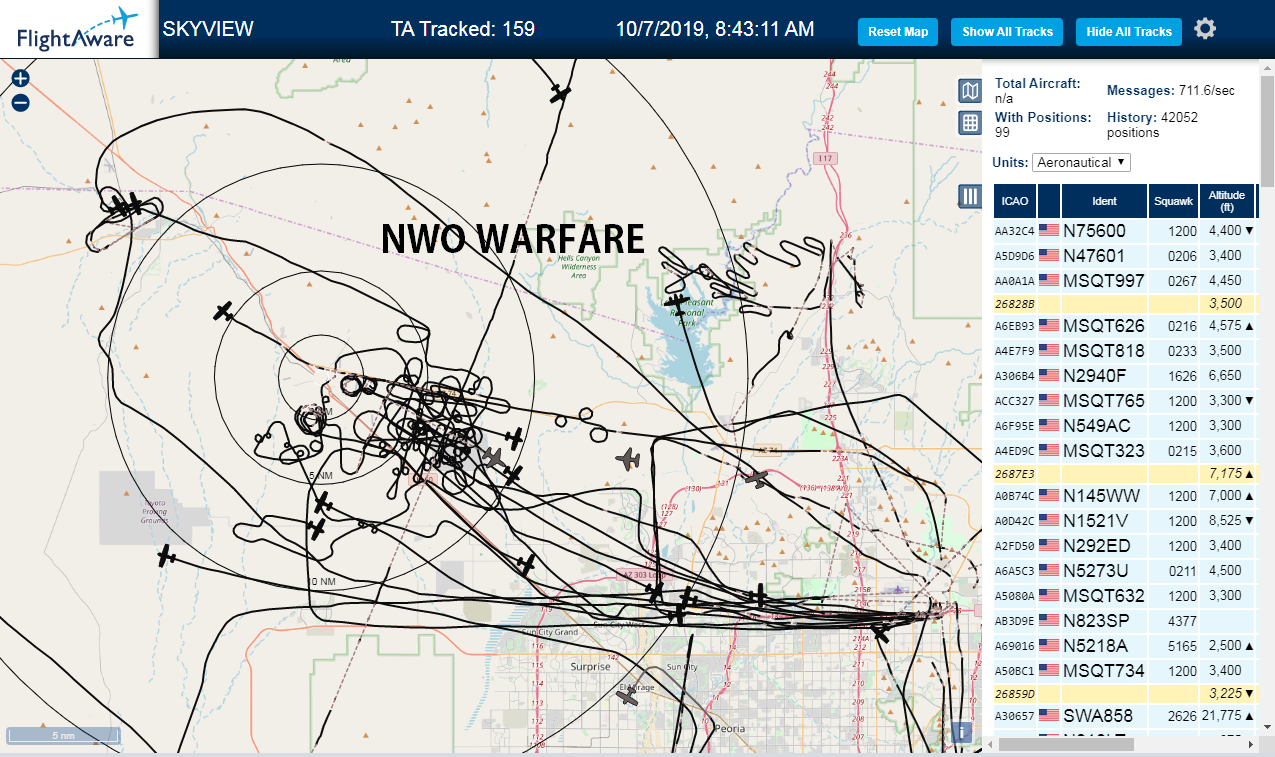Click the TA Tracked: 159 counter

[x=463, y=29]
